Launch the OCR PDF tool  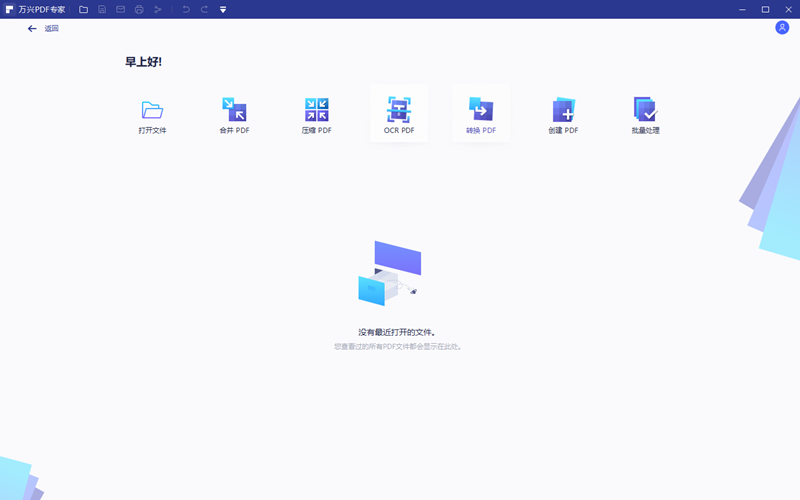coord(399,111)
